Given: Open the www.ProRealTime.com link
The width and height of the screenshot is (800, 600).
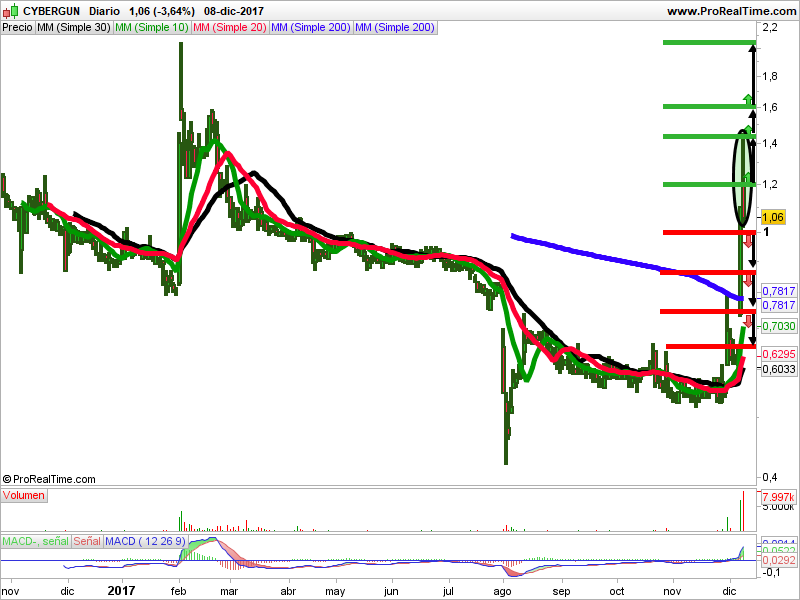Looking at the screenshot, I should 732,11.
